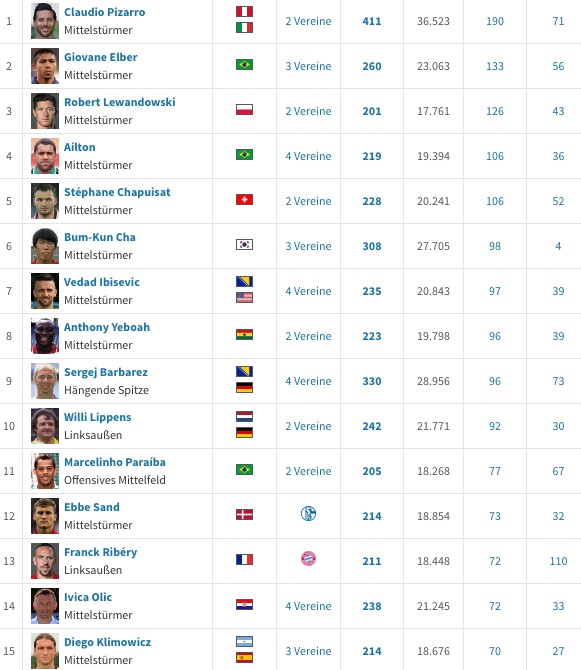This screenshot has height=670, width=581.
Task: Open the Marcelinho Paraíba player link
Action: click(x=115, y=462)
